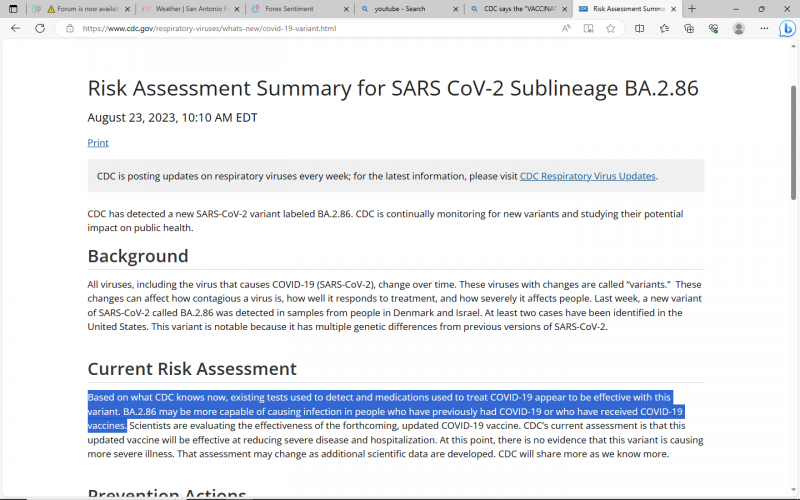Open CDC Respiratory Virus Updates link
This screenshot has width=800, height=500.
[x=587, y=176]
